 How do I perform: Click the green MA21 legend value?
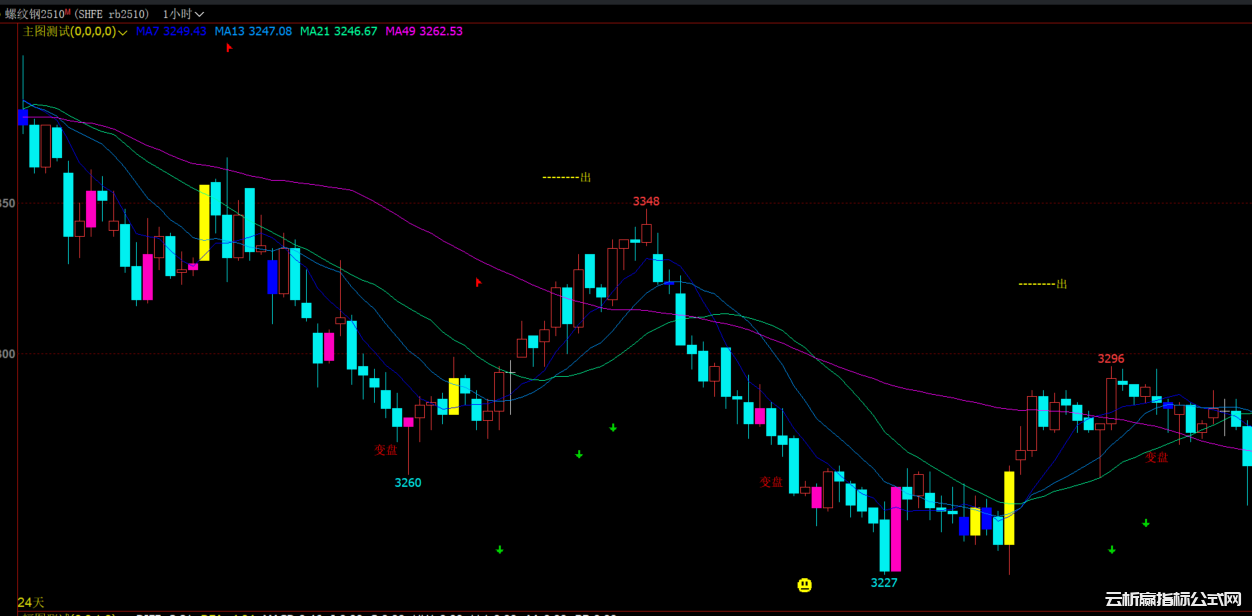point(355,32)
